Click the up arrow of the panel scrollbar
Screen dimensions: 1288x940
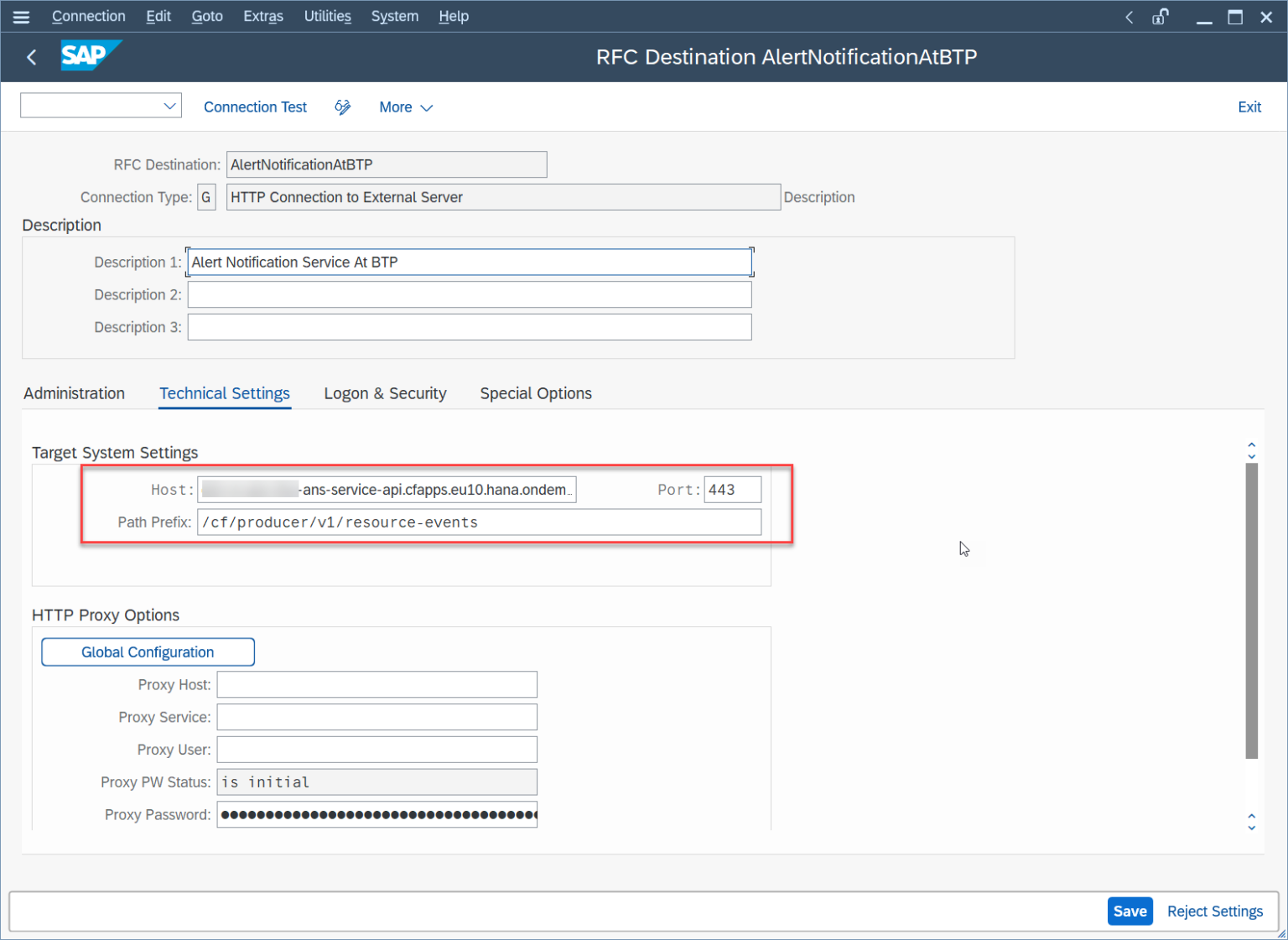tap(1251, 445)
